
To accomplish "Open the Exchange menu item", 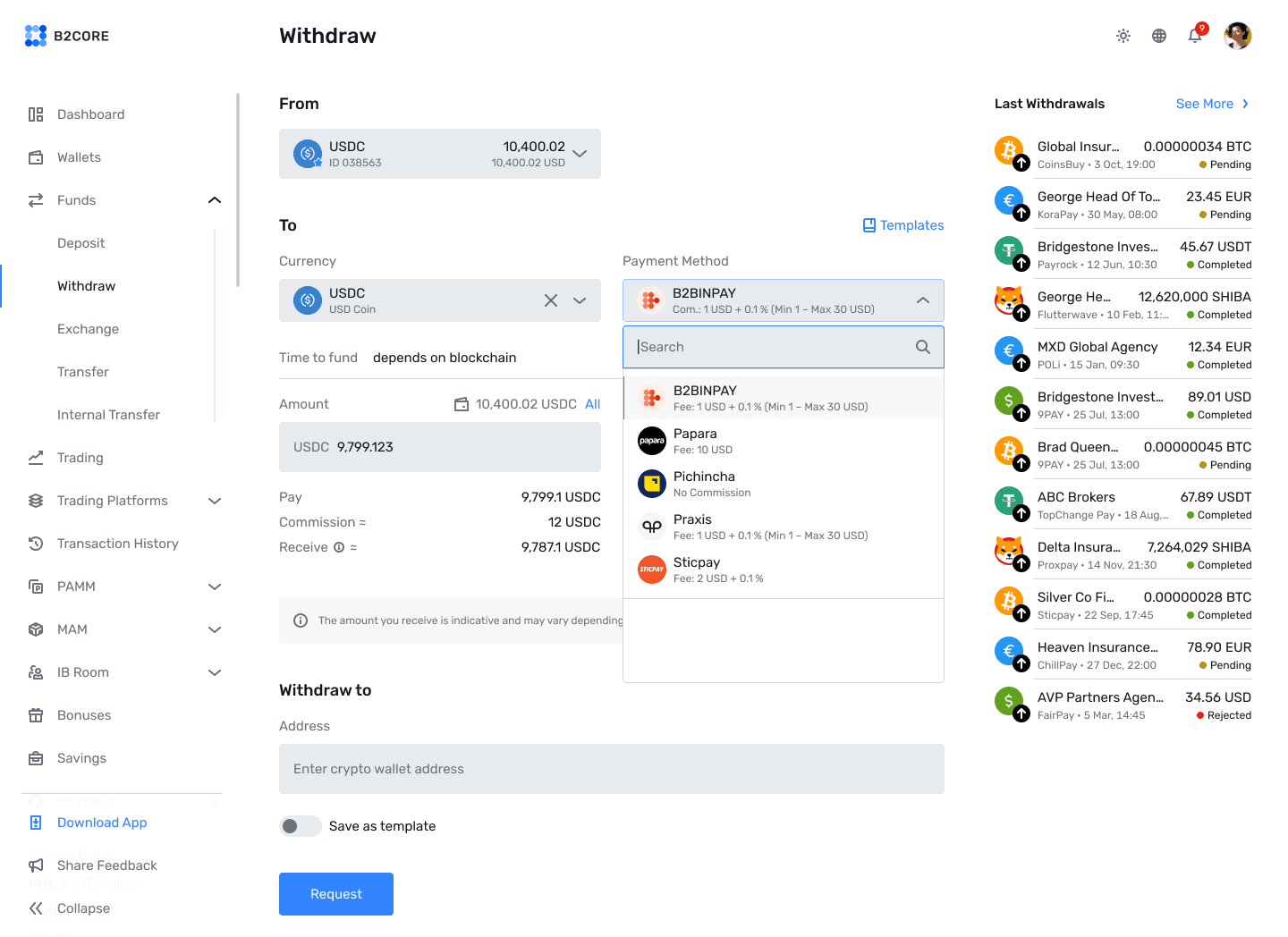I will tap(88, 329).
